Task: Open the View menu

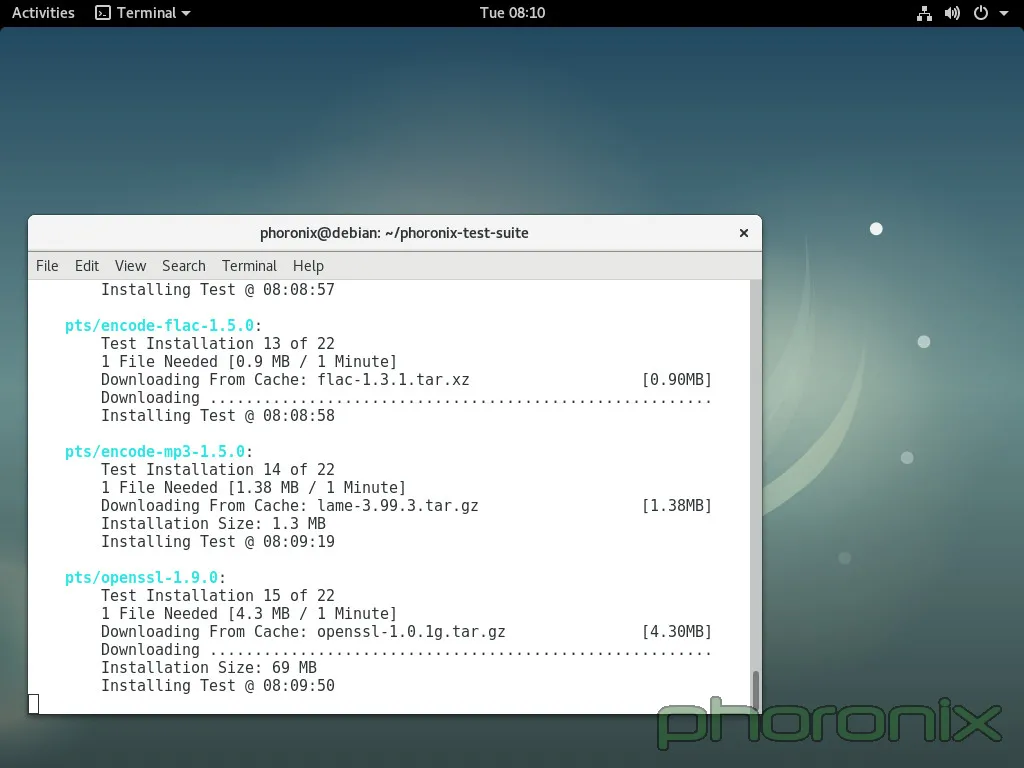Action: tap(131, 266)
